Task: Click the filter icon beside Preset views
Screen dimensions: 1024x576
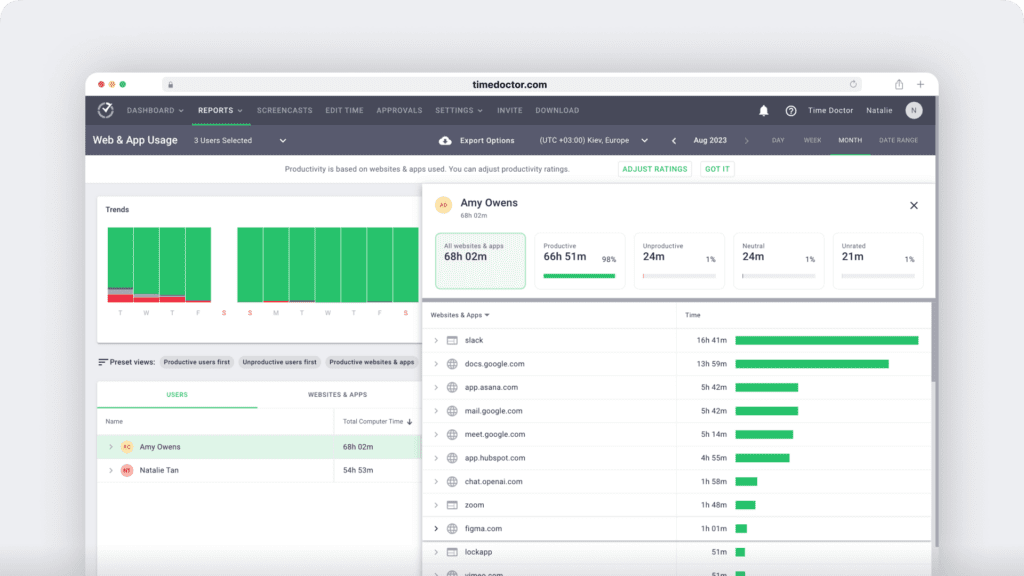Action: click(x=101, y=362)
